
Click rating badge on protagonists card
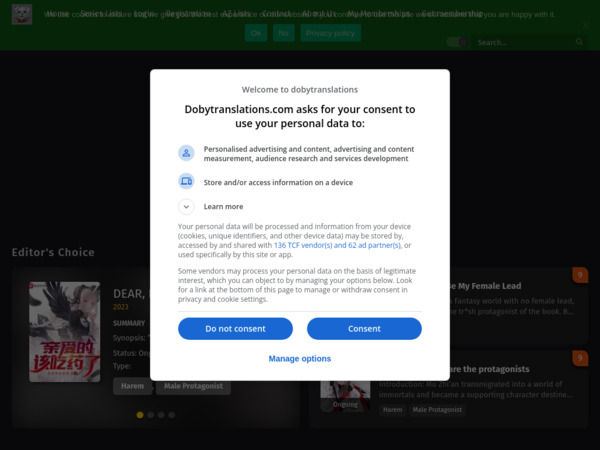pyautogui.click(x=580, y=358)
